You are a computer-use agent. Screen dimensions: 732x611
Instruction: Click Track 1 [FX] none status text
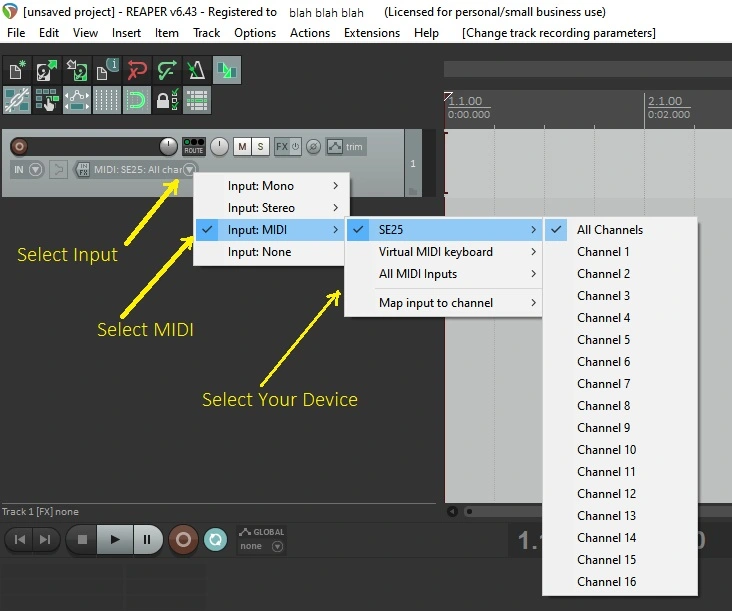click(x=40, y=512)
